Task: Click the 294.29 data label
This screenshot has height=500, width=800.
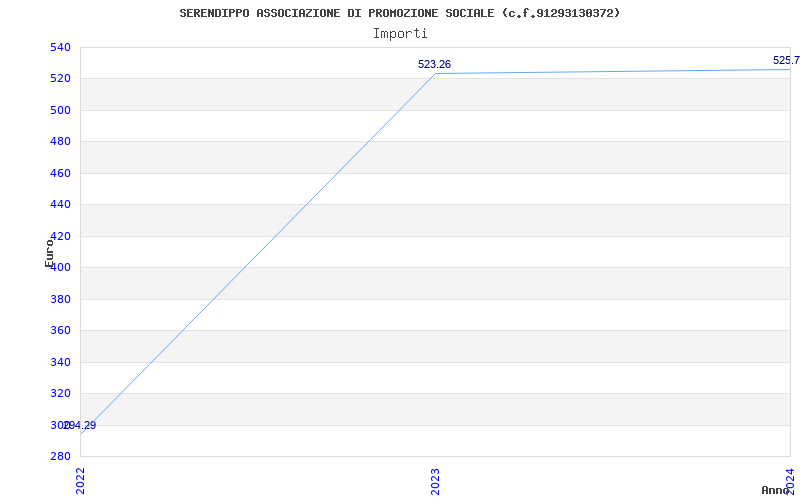Action: [x=80, y=426]
